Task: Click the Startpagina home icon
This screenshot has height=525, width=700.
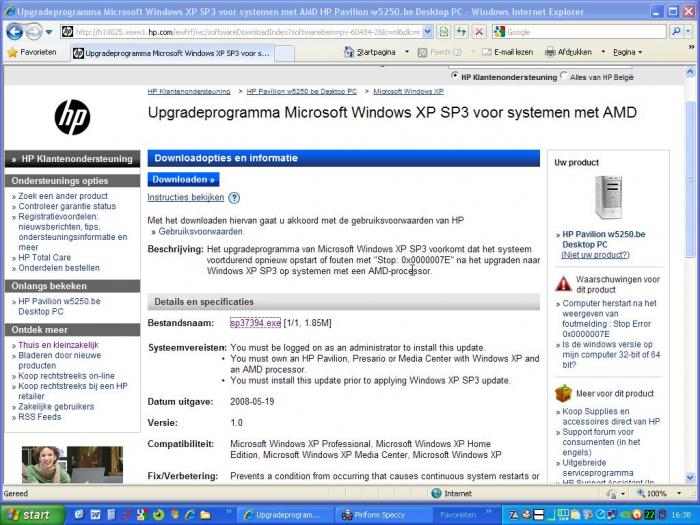Action: (349, 52)
